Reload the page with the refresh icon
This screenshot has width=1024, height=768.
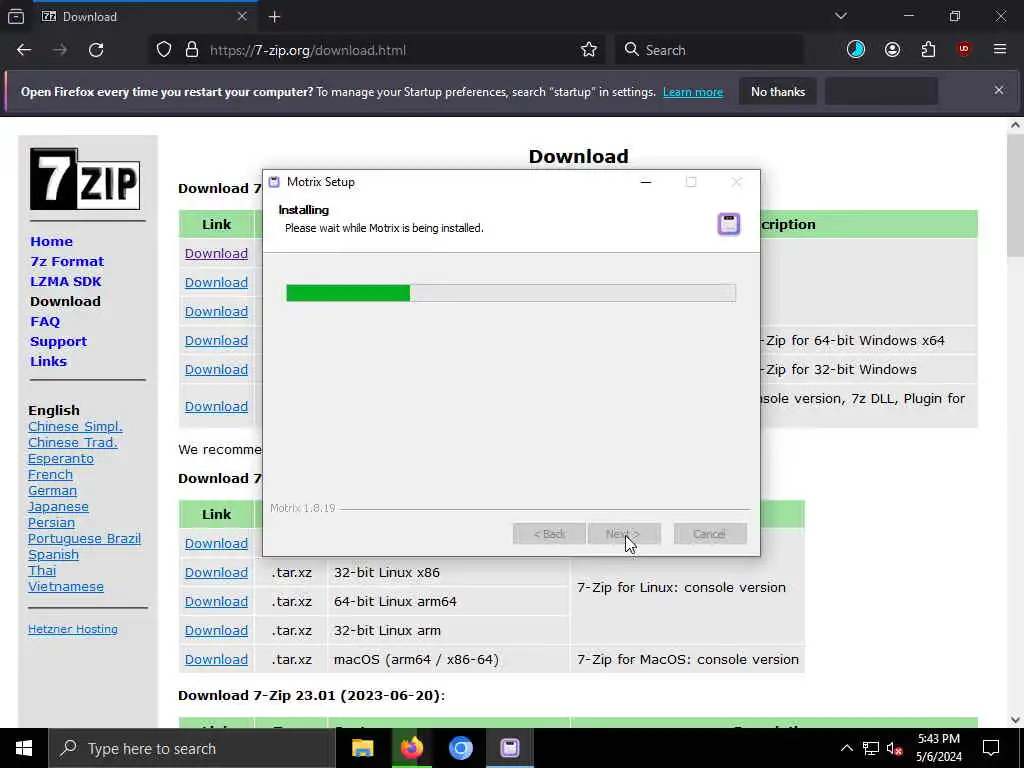point(96,50)
